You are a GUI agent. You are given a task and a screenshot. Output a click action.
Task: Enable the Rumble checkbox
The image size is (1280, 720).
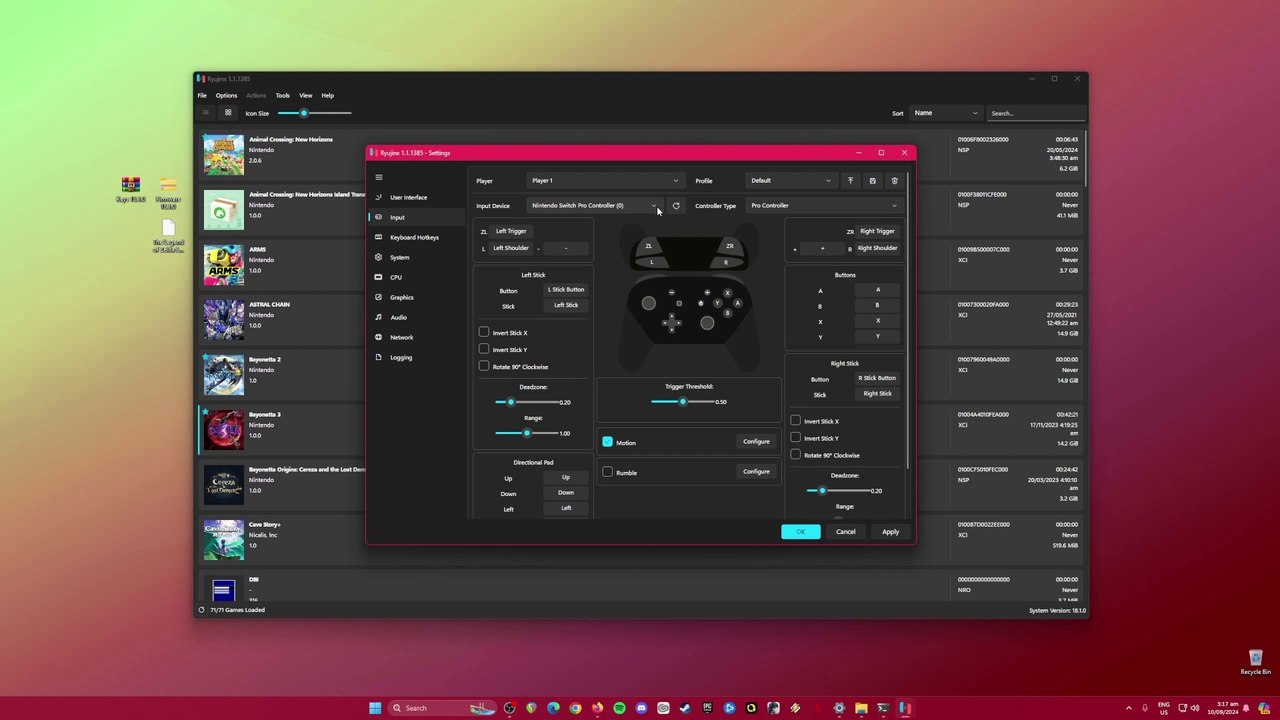(x=607, y=472)
